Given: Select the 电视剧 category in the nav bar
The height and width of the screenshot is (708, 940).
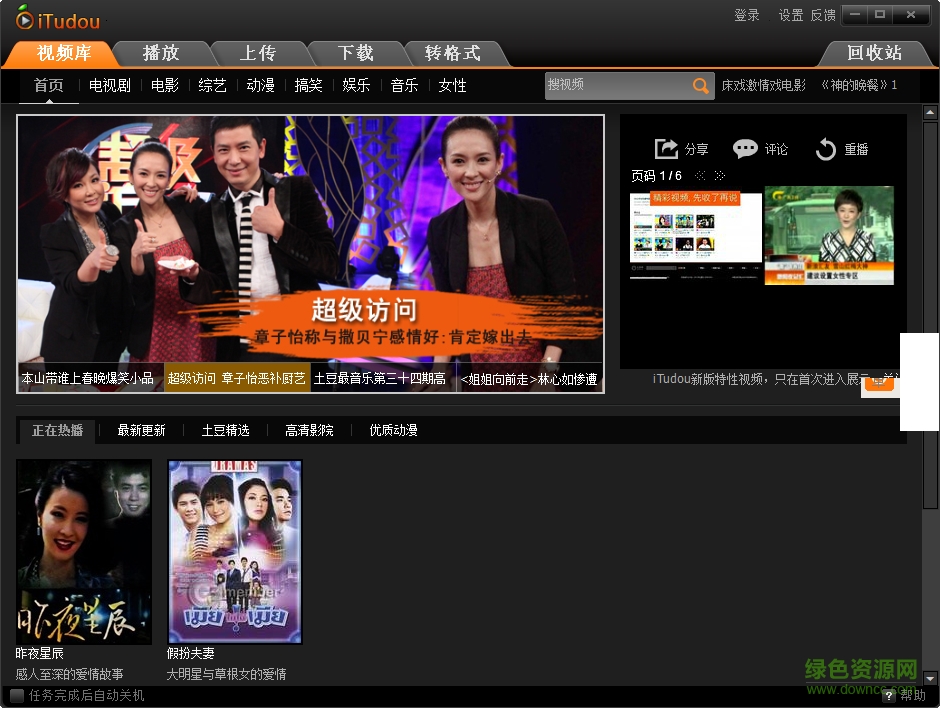Looking at the screenshot, I should pyautogui.click(x=109, y=86).
